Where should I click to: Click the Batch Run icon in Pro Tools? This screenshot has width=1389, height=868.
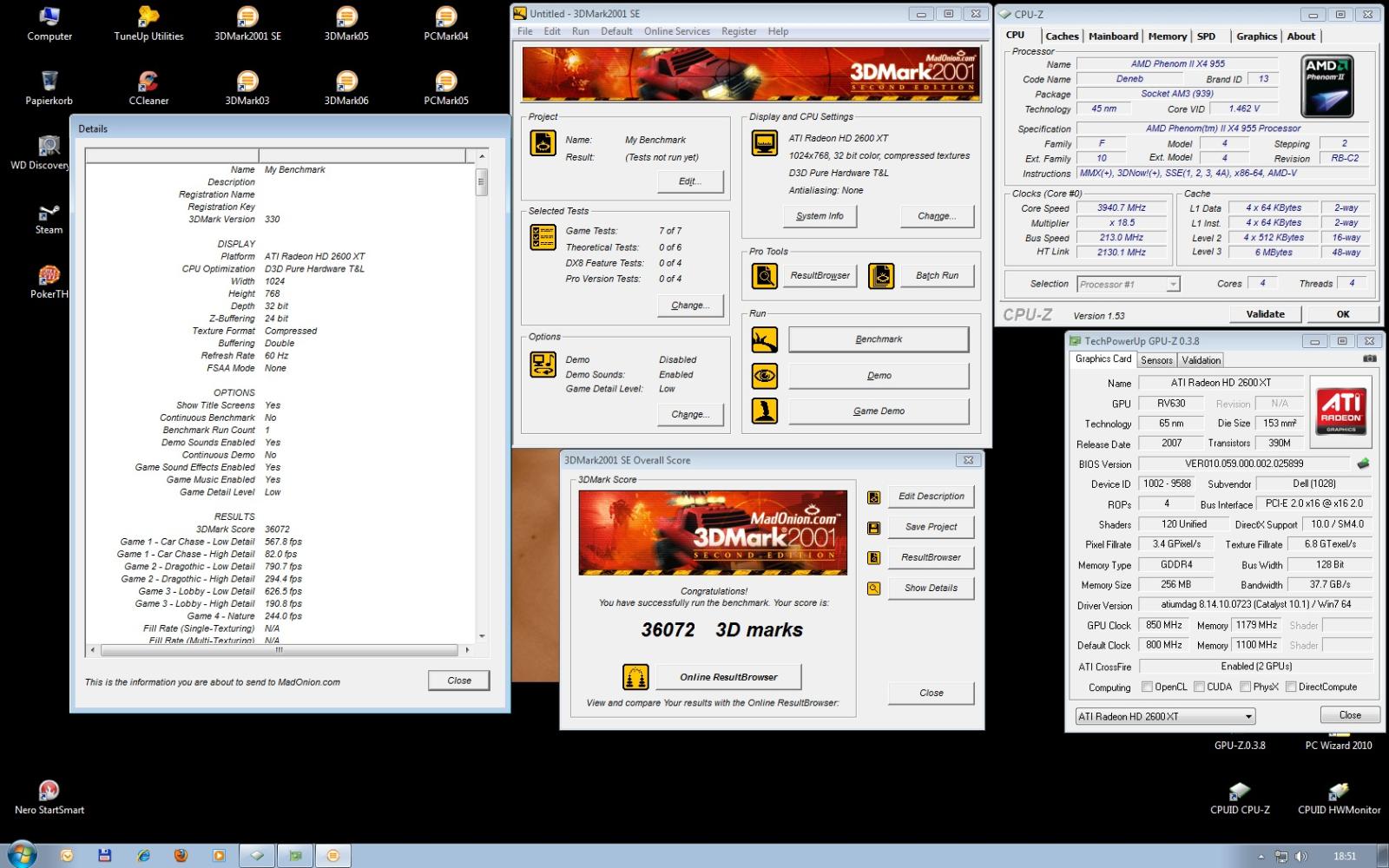coord(881,276)
